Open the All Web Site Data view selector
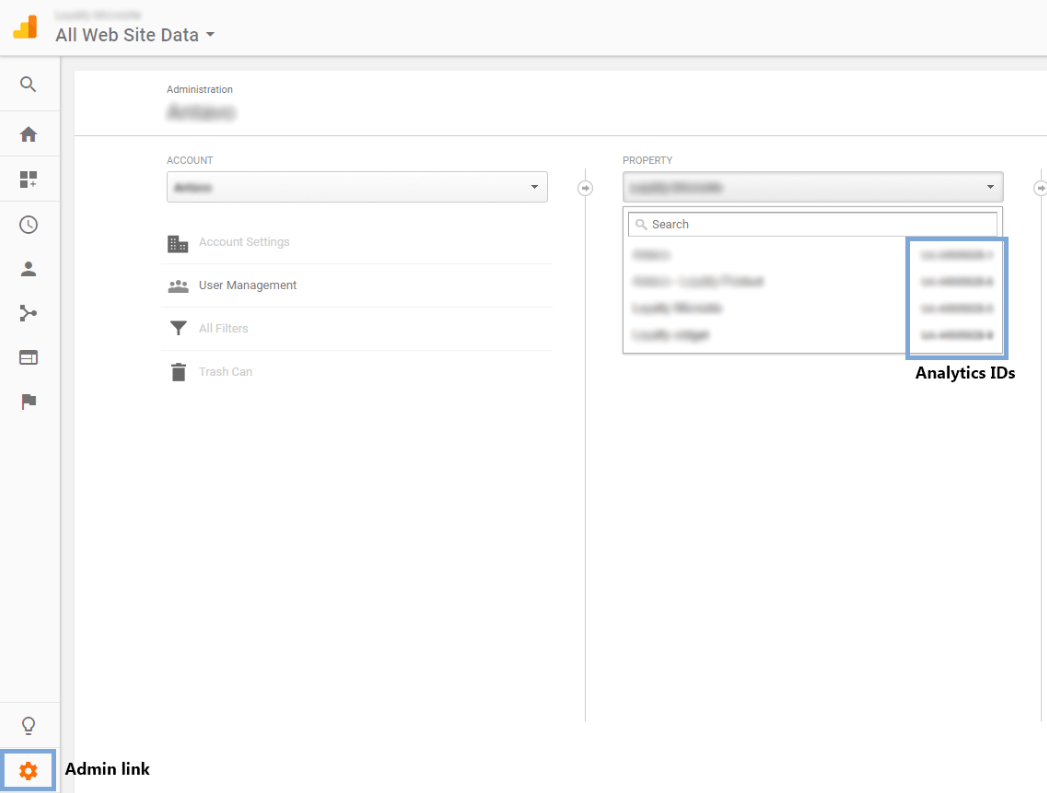 [135, 35]
